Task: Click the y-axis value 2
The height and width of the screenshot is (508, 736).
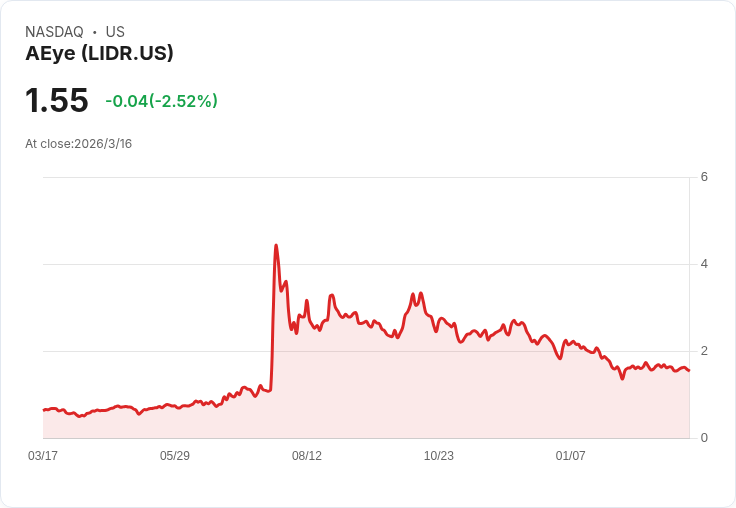Action: (x=705, y=351)
